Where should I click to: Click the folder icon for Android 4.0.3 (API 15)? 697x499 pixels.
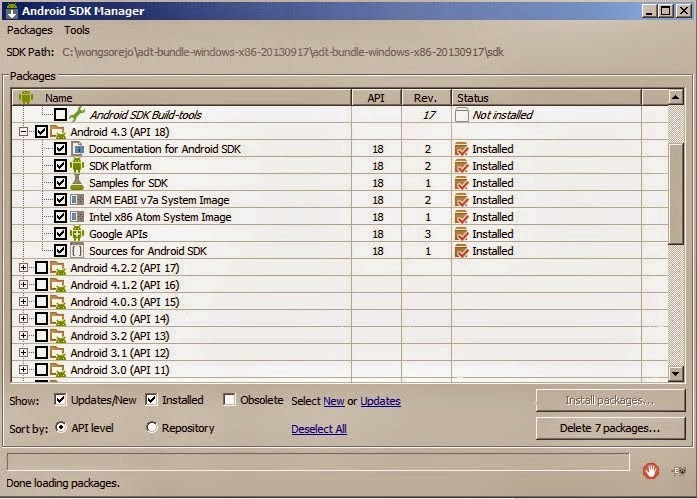[x=58, y=302]
